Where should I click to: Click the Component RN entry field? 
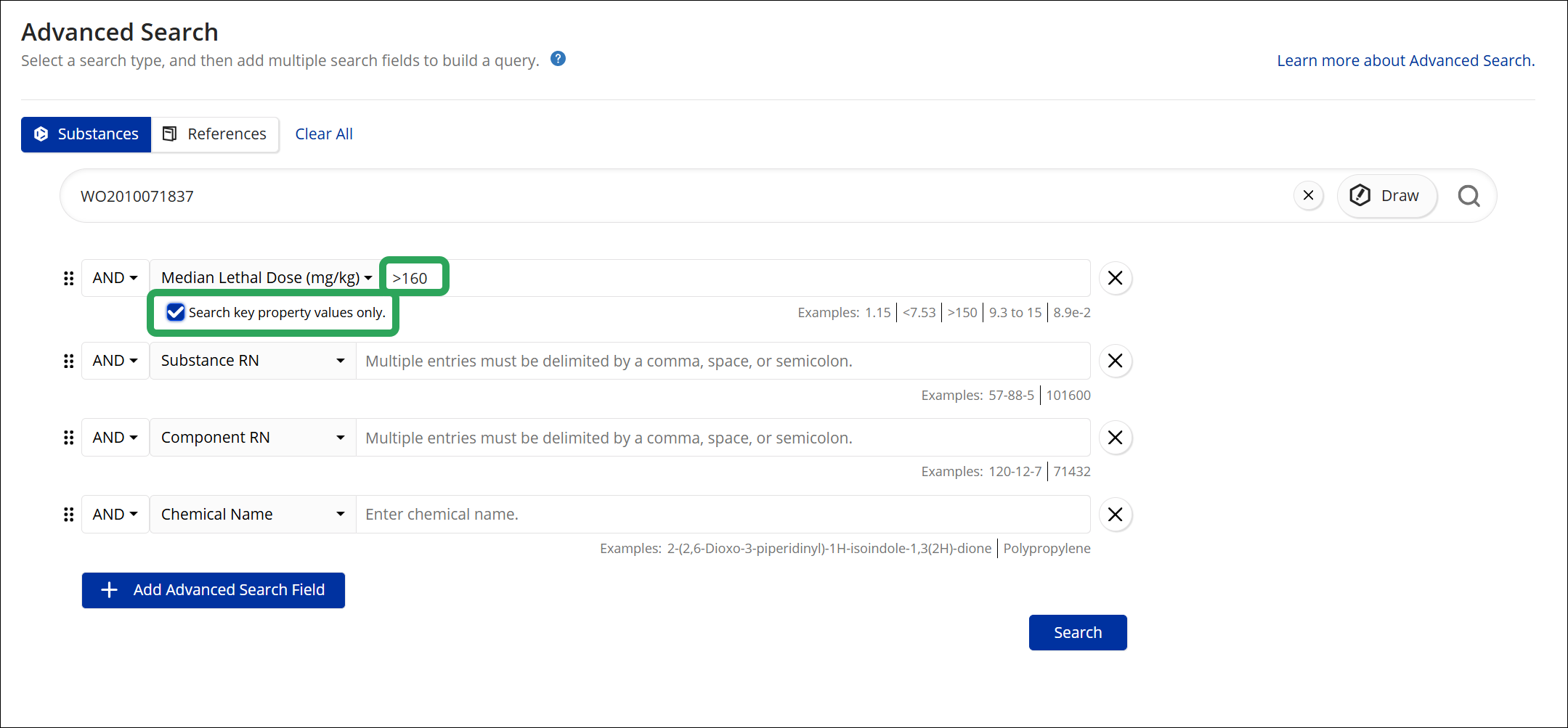[723, 438]
